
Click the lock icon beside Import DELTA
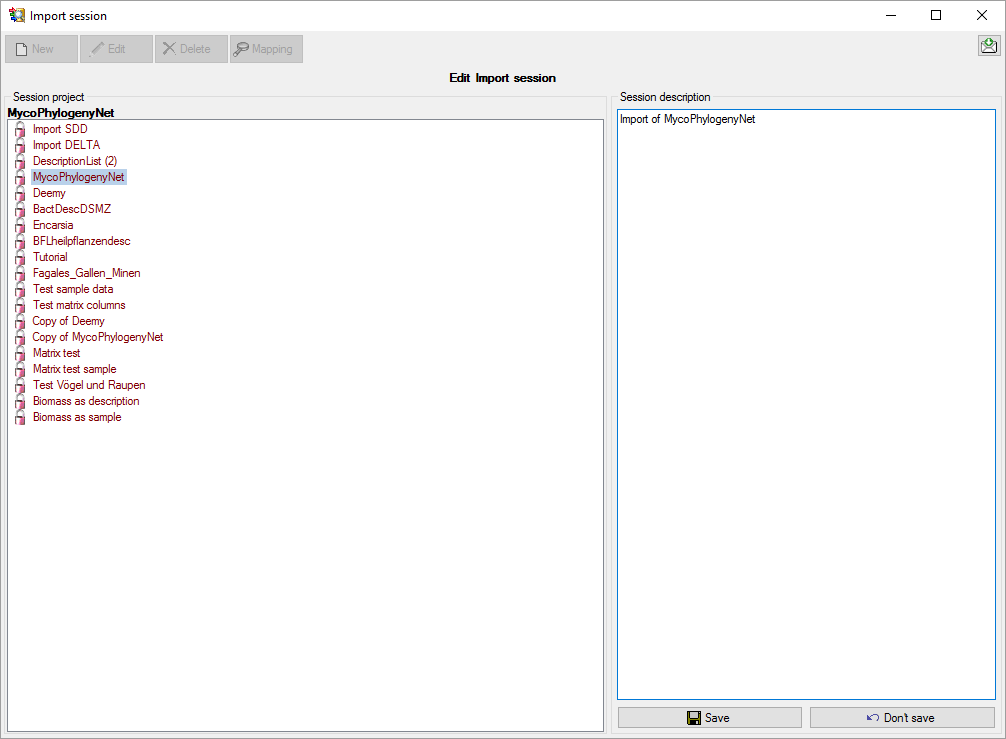coord(20,146)
